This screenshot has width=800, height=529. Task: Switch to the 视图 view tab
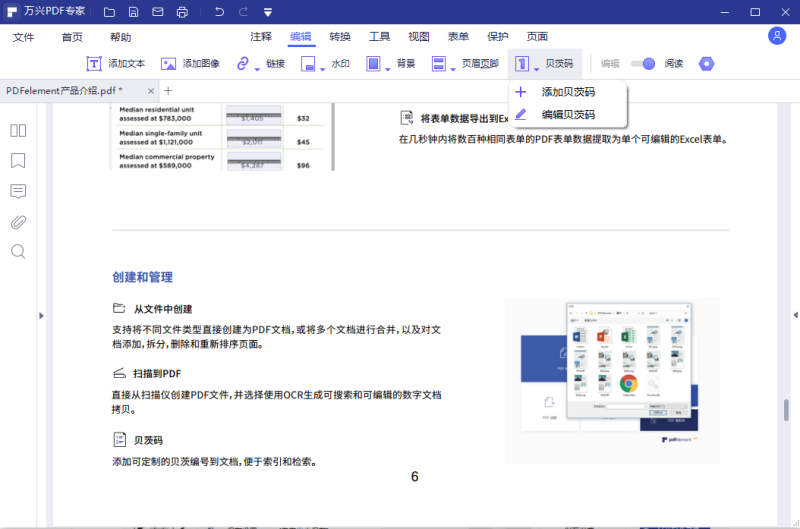click(418, 36)
